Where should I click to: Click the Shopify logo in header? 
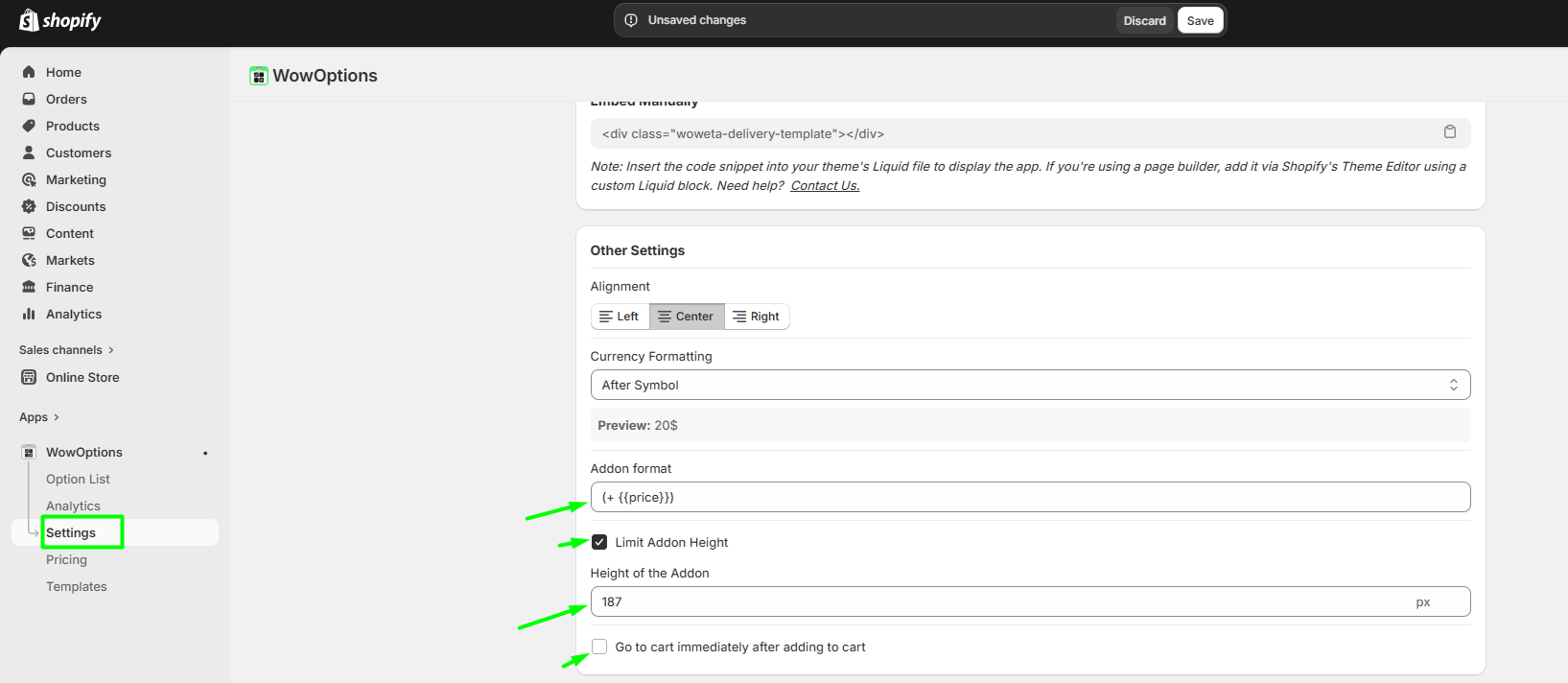[x=60, y=20]
